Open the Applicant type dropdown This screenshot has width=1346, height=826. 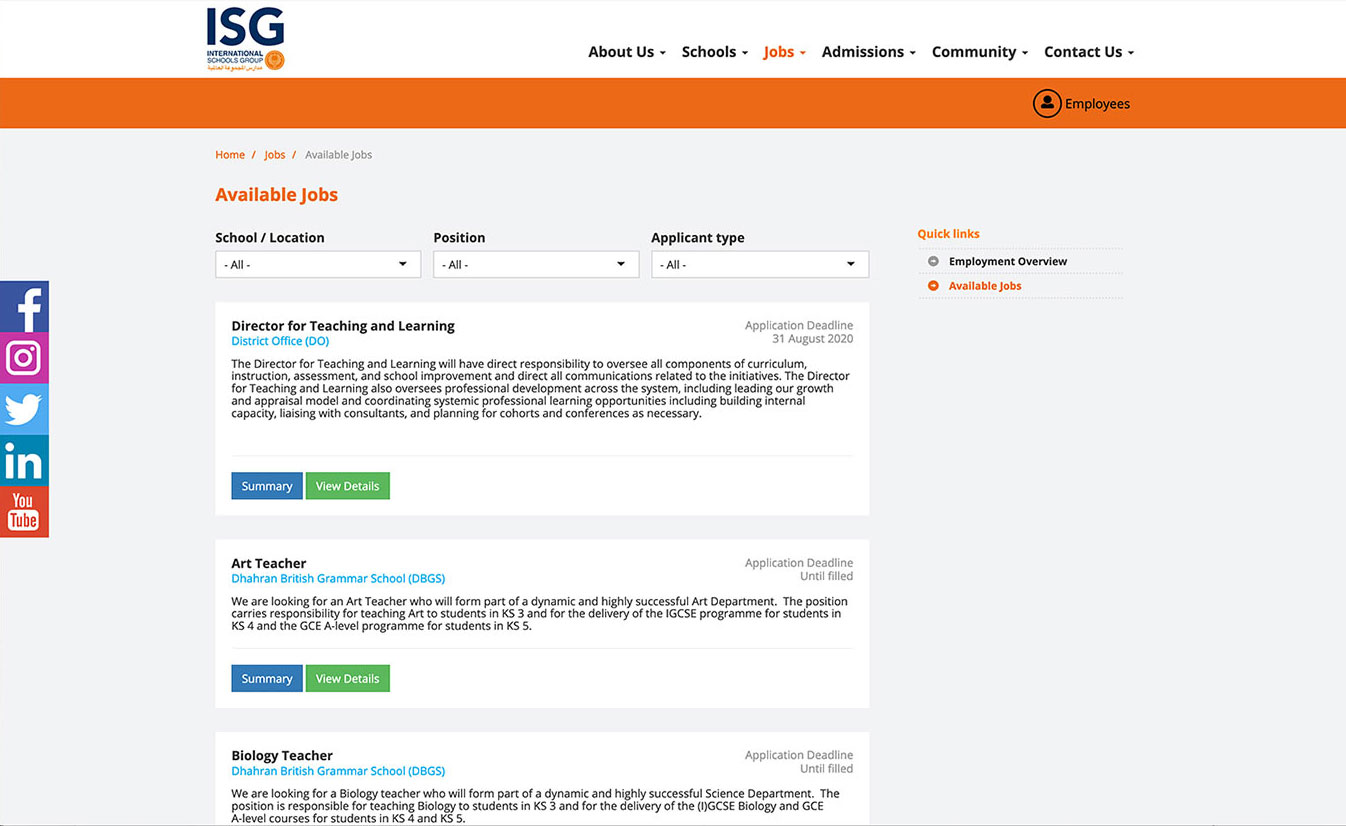pos(759,264)
